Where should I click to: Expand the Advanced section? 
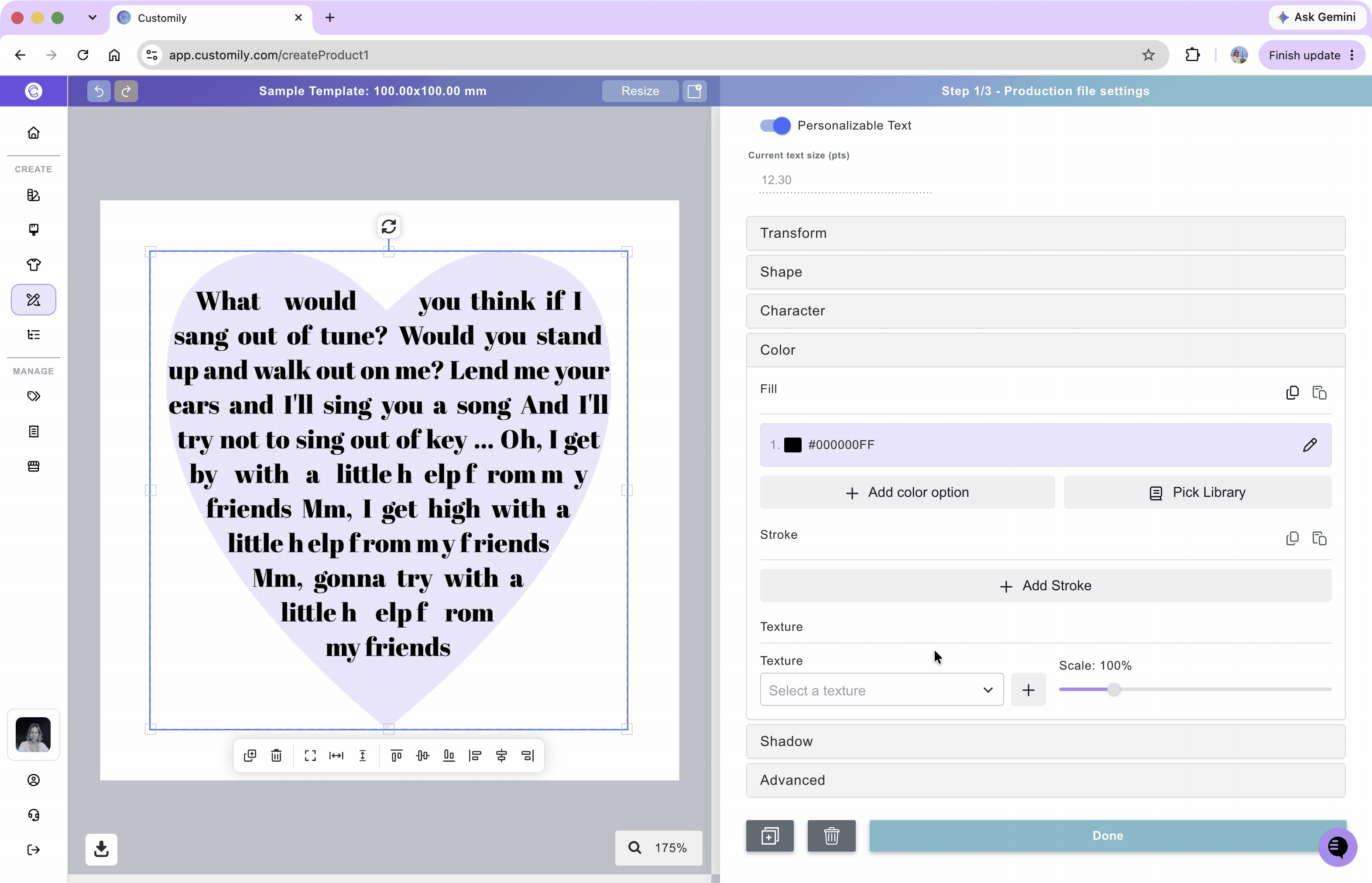pos(1046,780)
